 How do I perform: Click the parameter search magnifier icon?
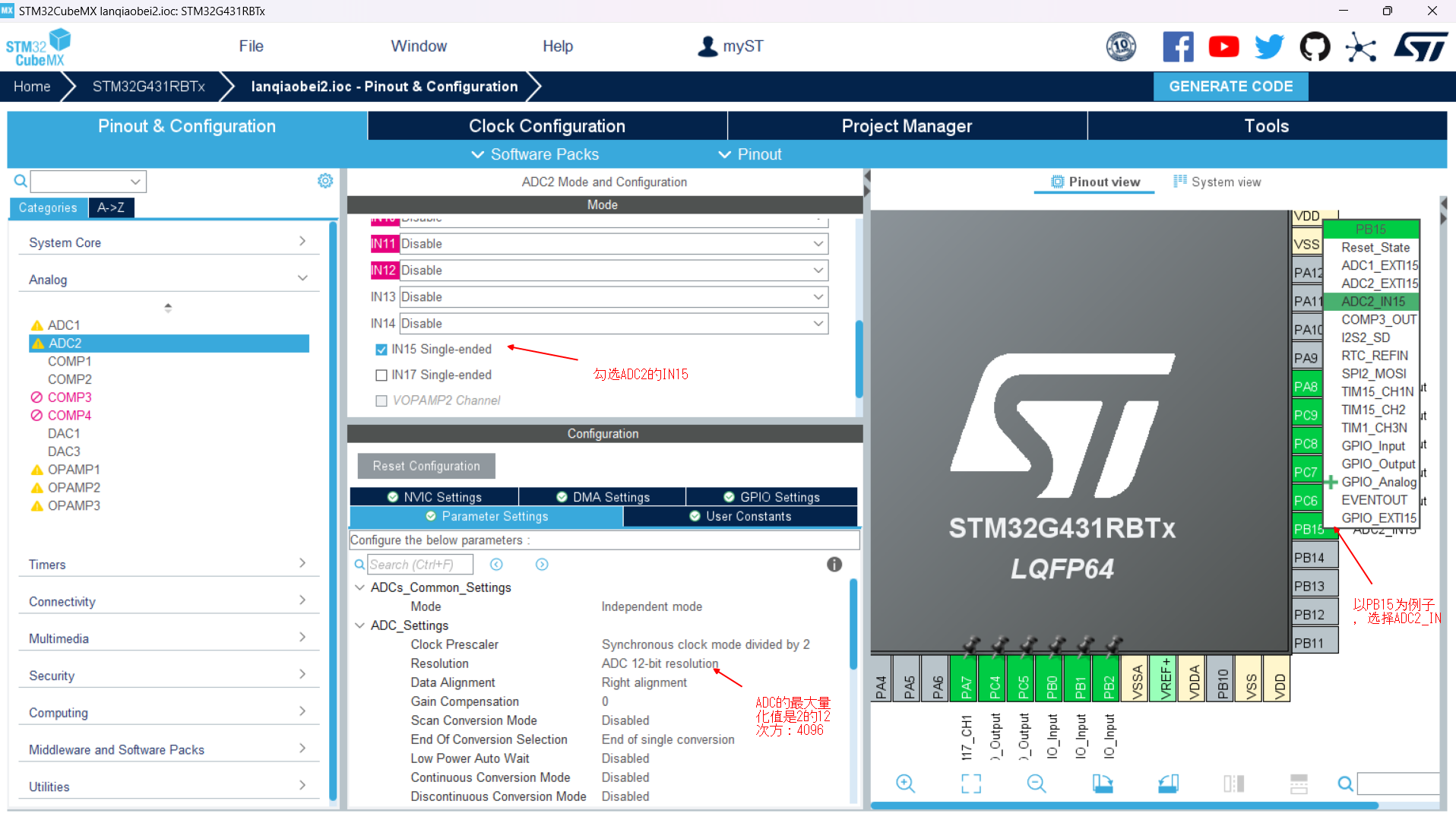(359, 564)
